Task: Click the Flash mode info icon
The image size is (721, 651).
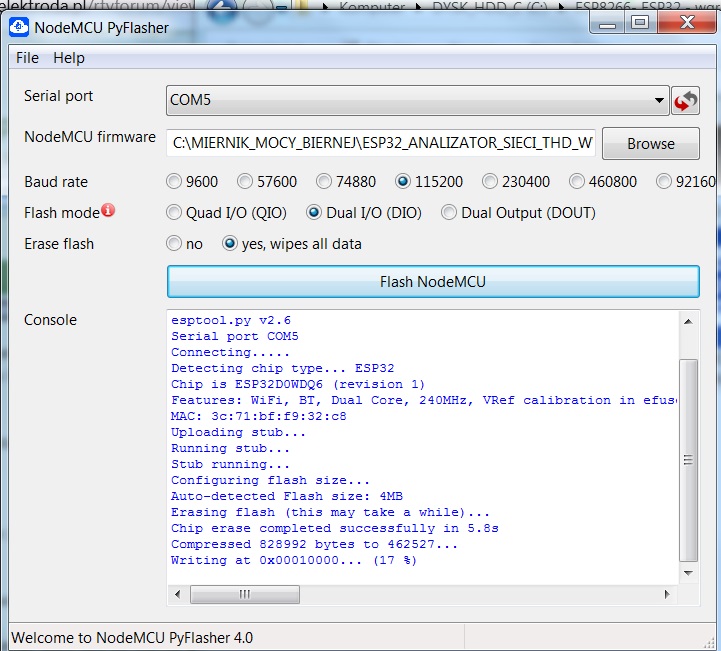Action: [108, 211]
